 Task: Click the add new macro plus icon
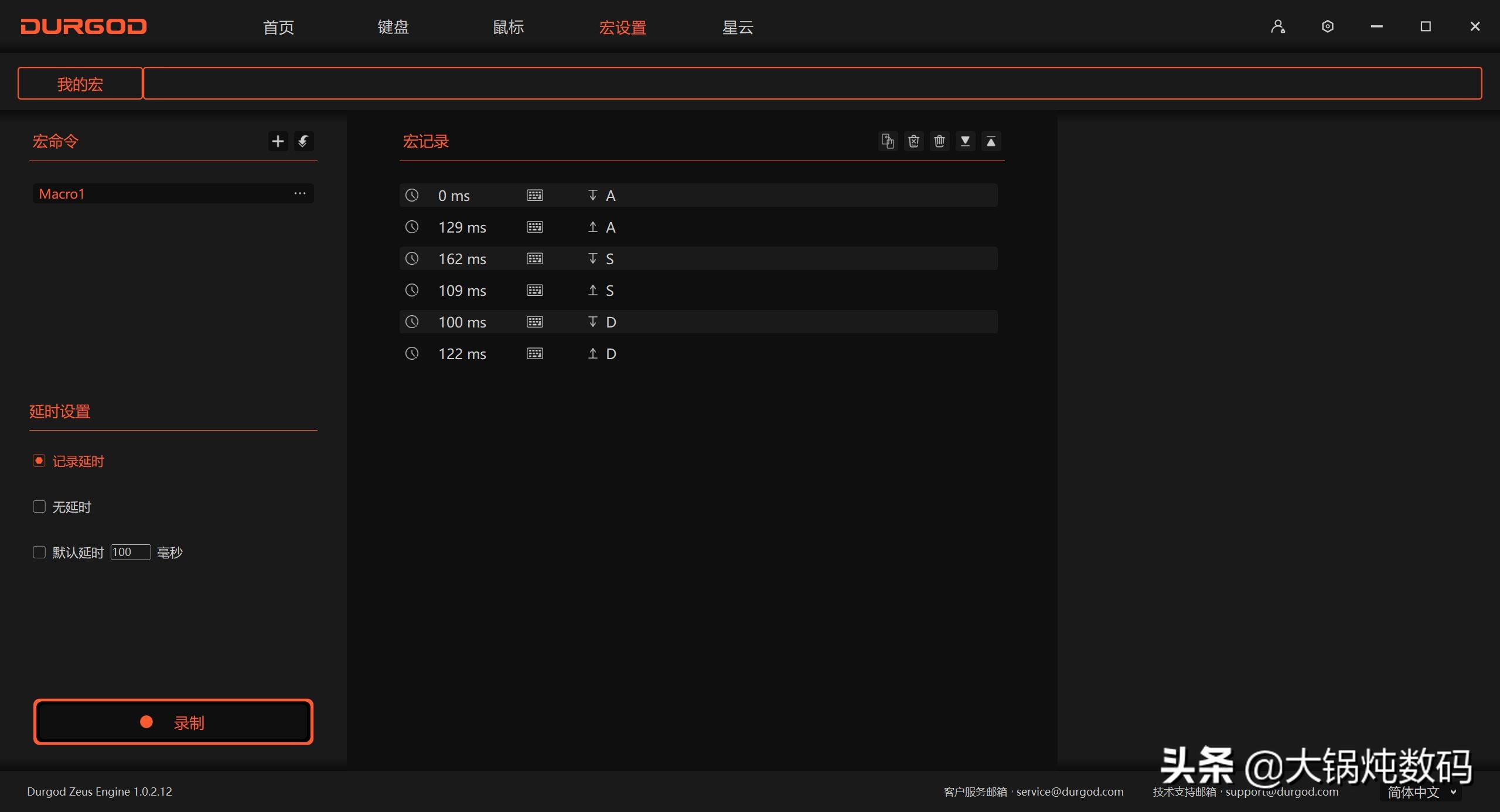tap(277, 141)
